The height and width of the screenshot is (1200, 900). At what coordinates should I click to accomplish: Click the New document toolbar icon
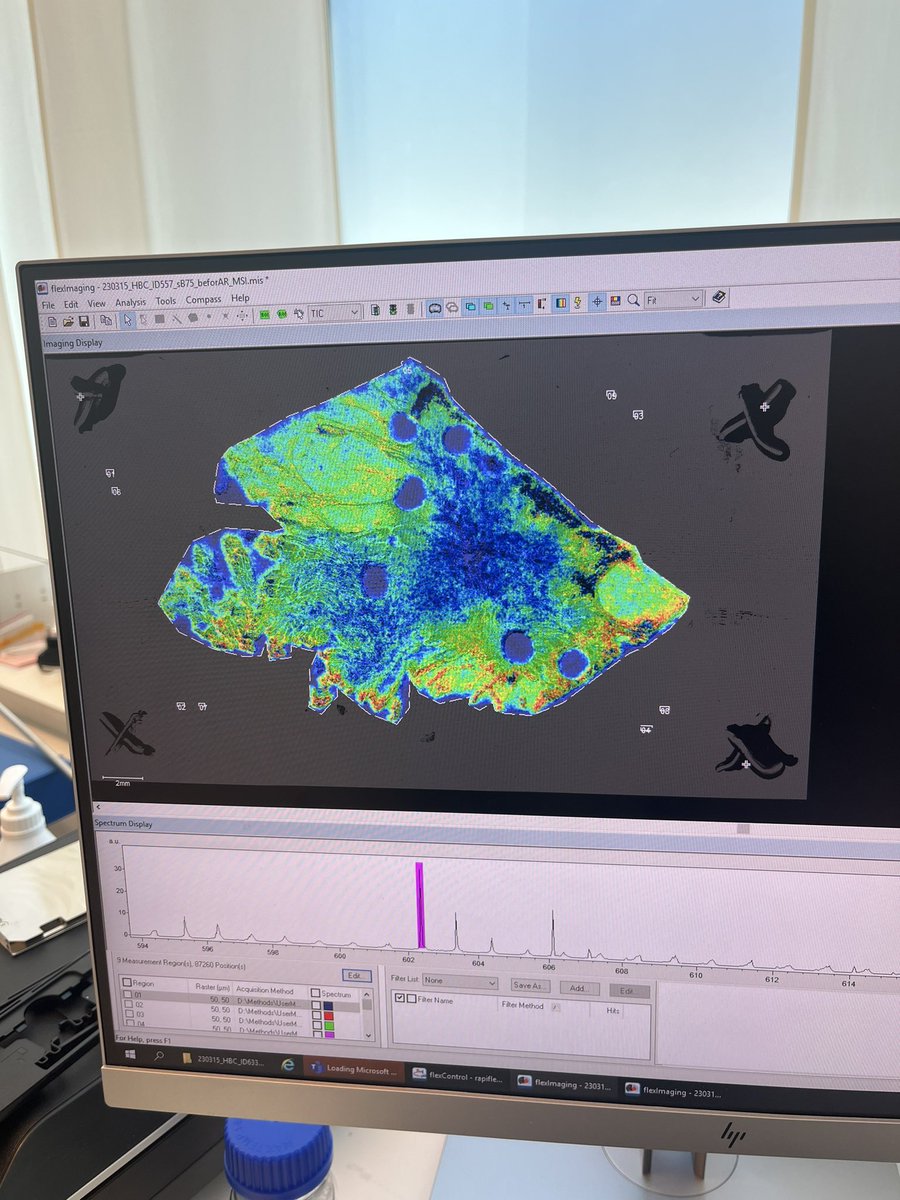click(51, 321)
